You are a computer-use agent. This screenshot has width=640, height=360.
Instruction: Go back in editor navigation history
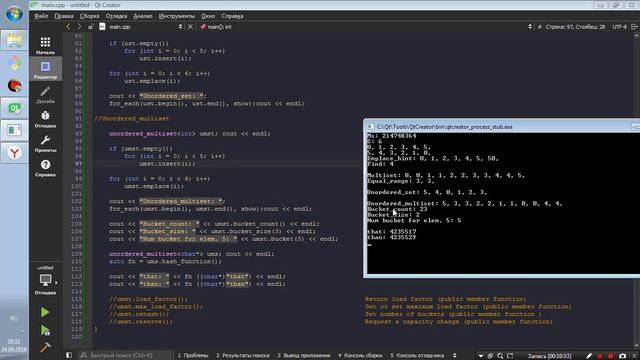[x=68, y=27]
